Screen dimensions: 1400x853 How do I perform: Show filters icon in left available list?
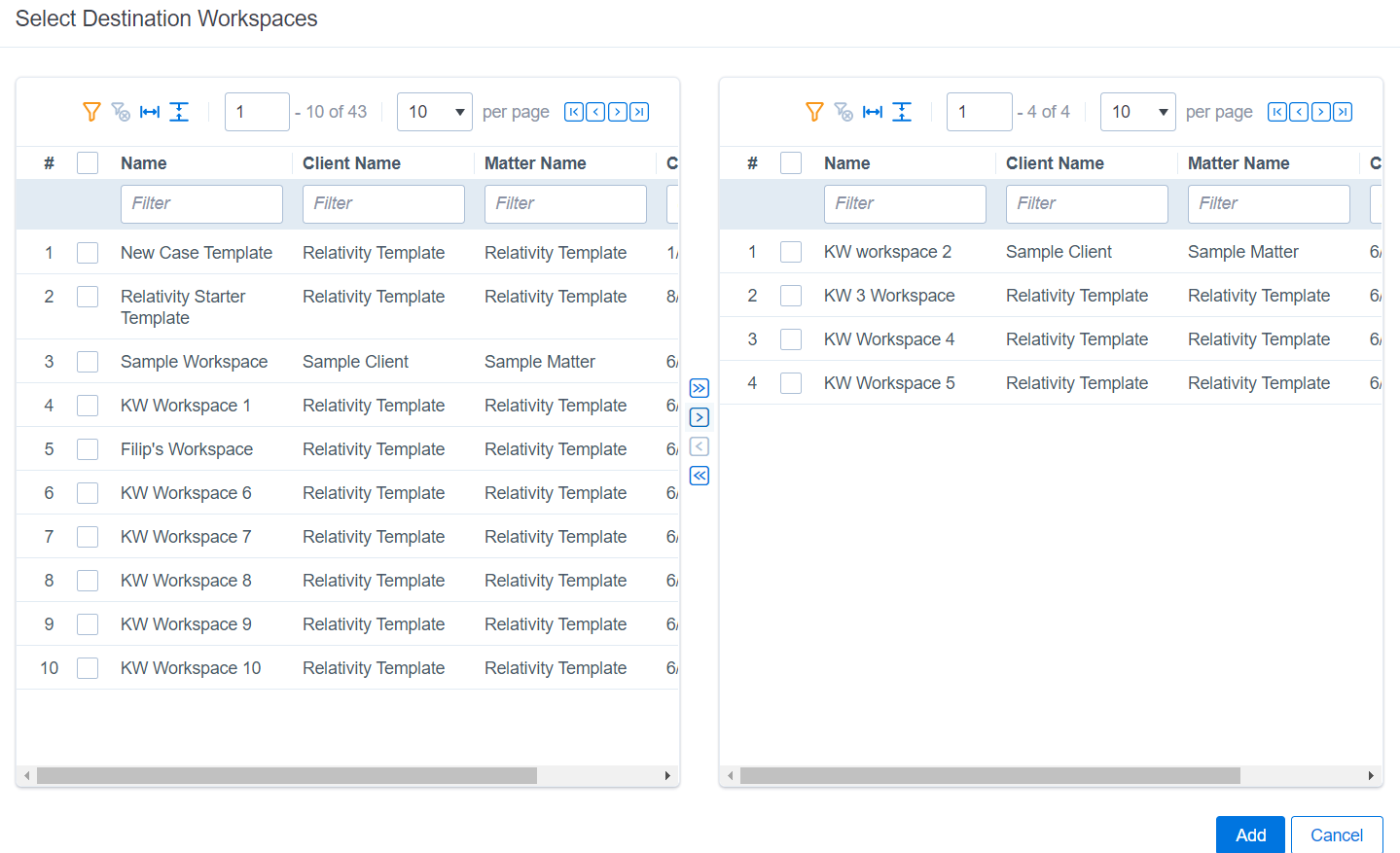point(91,112)
